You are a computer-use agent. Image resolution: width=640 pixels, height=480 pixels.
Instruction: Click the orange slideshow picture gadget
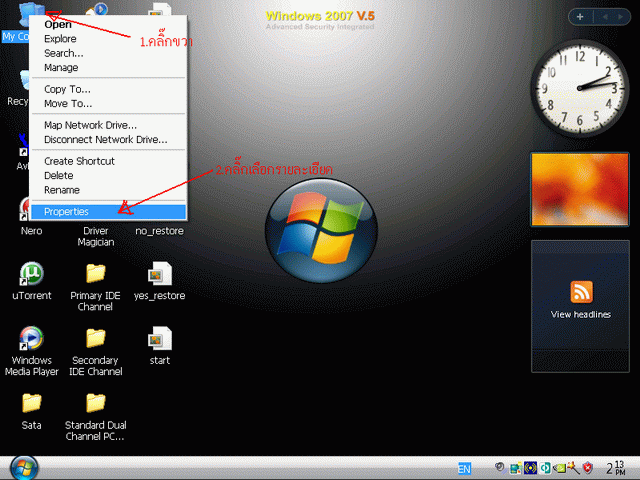[x=580, y=189]
